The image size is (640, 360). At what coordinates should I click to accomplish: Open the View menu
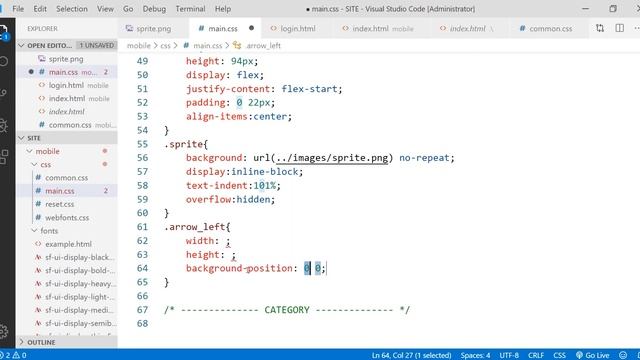pyautogui.click(x=105, y=9)
